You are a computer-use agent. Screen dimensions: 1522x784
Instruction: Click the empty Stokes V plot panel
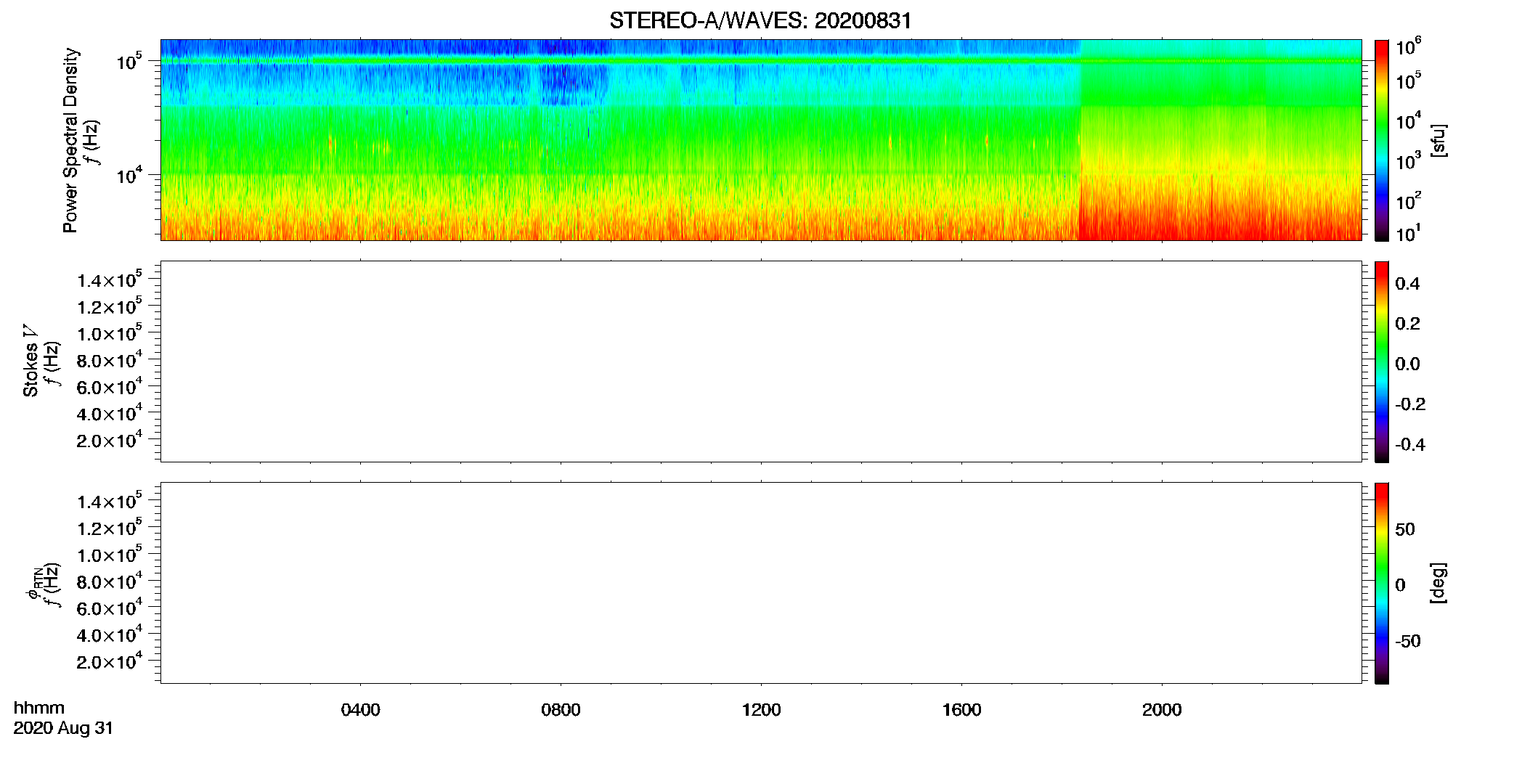point(761,362)
